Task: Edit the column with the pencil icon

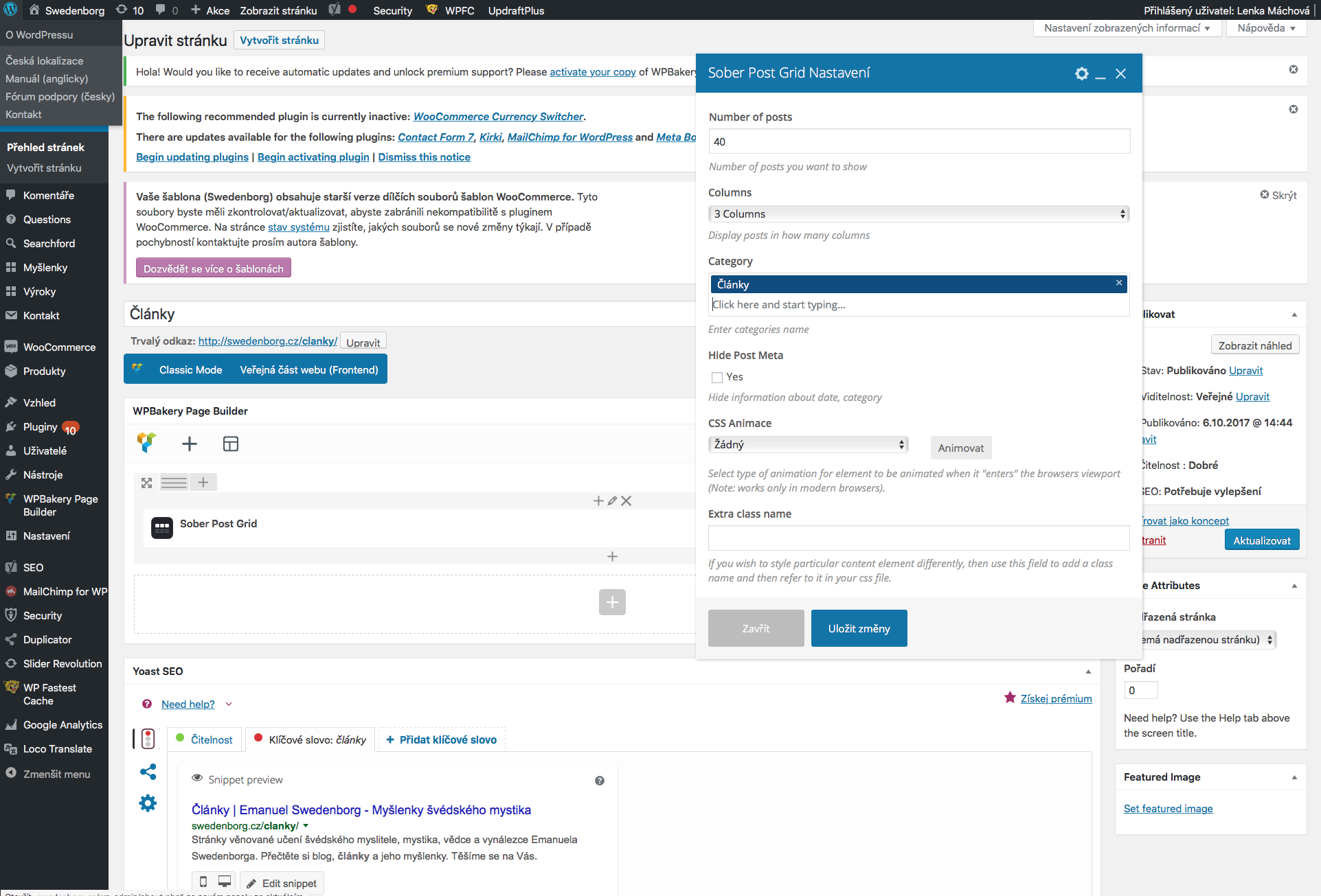Action: coord(612,501)
